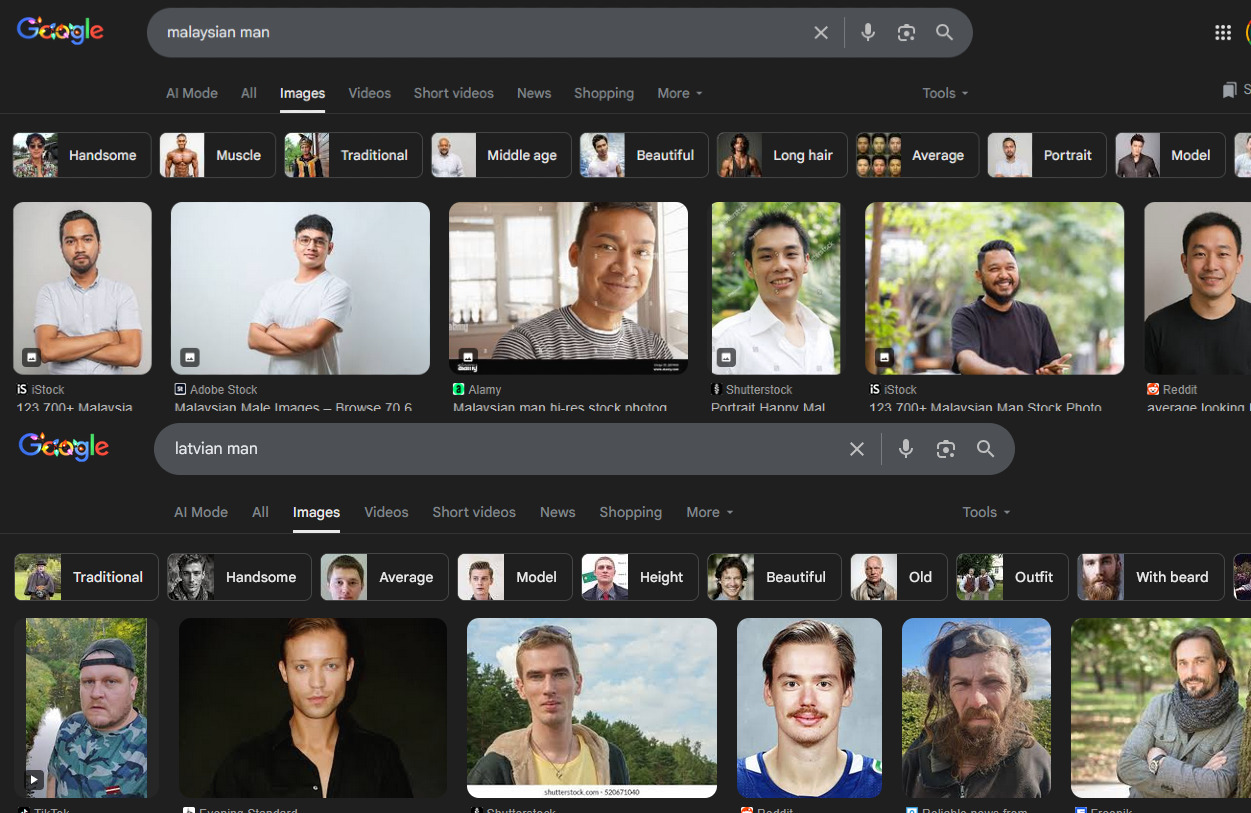
Task: Filter Malaysian results by Muscle chip
Action: pyautogui.click(x=217, y=155)
